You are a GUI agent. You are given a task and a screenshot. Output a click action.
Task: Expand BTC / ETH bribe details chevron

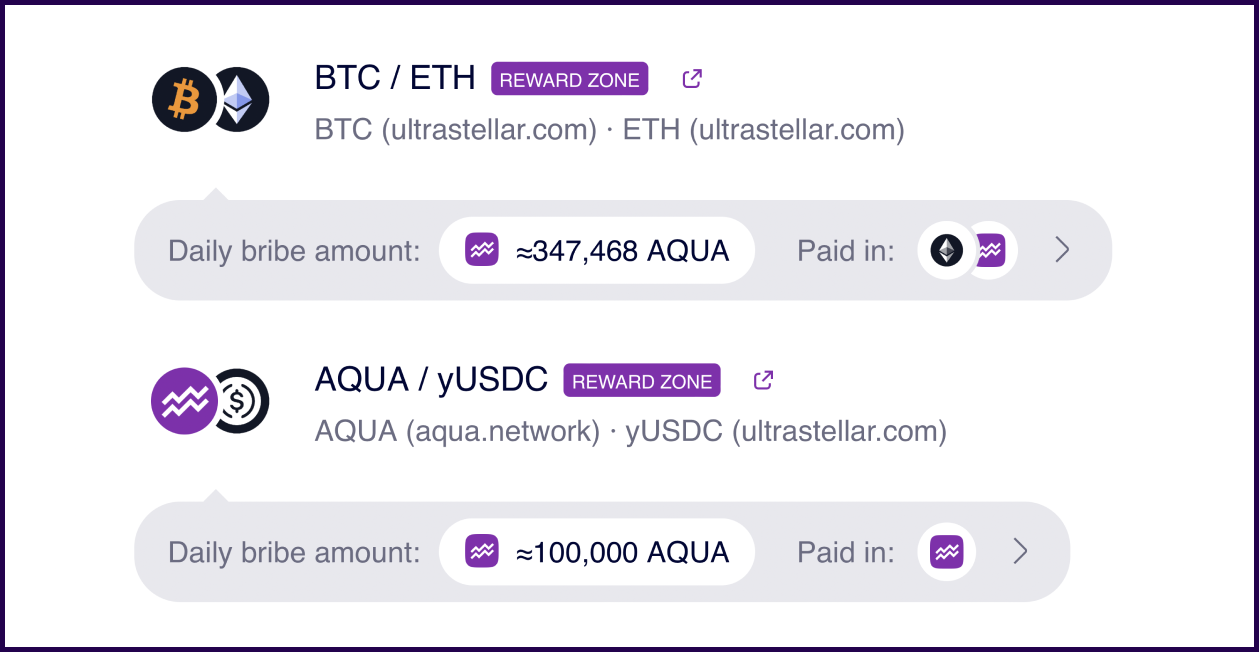[x=1062, y=250]
